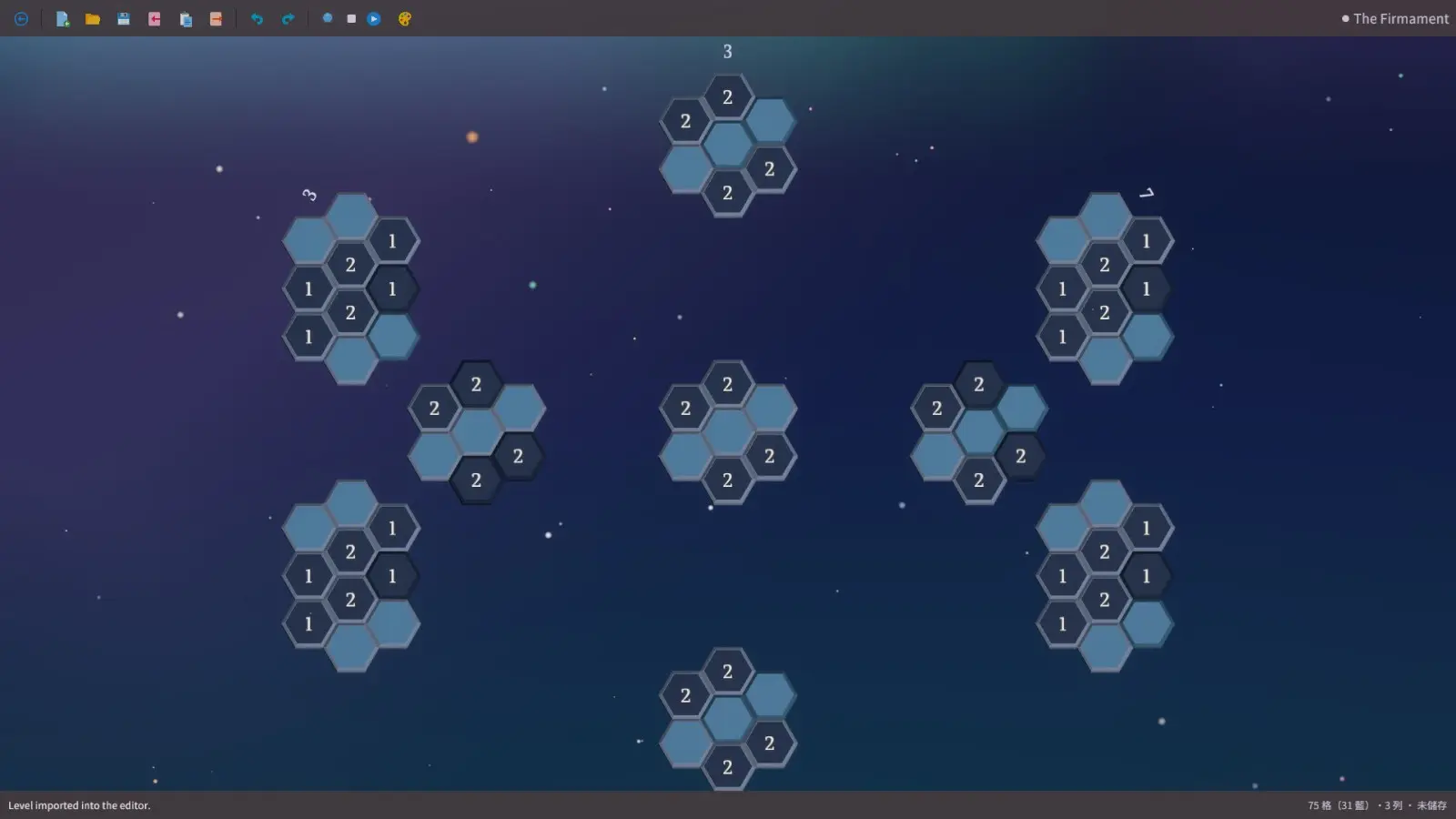This screenshot has height=819, width=1456.
Task: Open a level using the yellow folder icon
Action: (93, 18)
